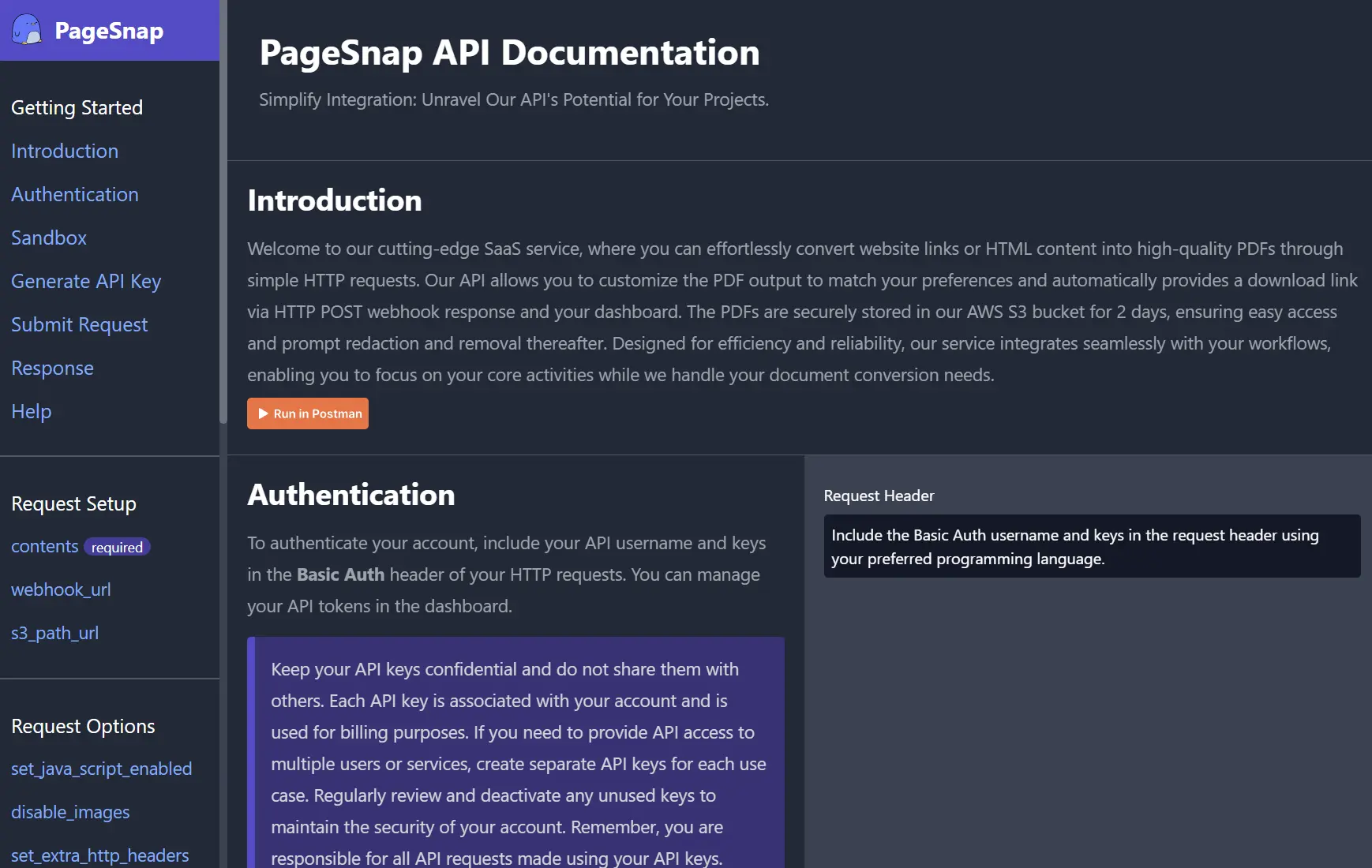Image resolution: width=1372 pixels, height=868 pixels.
Task: Open the Introduction sidebar link
Action: coord(65,151)
